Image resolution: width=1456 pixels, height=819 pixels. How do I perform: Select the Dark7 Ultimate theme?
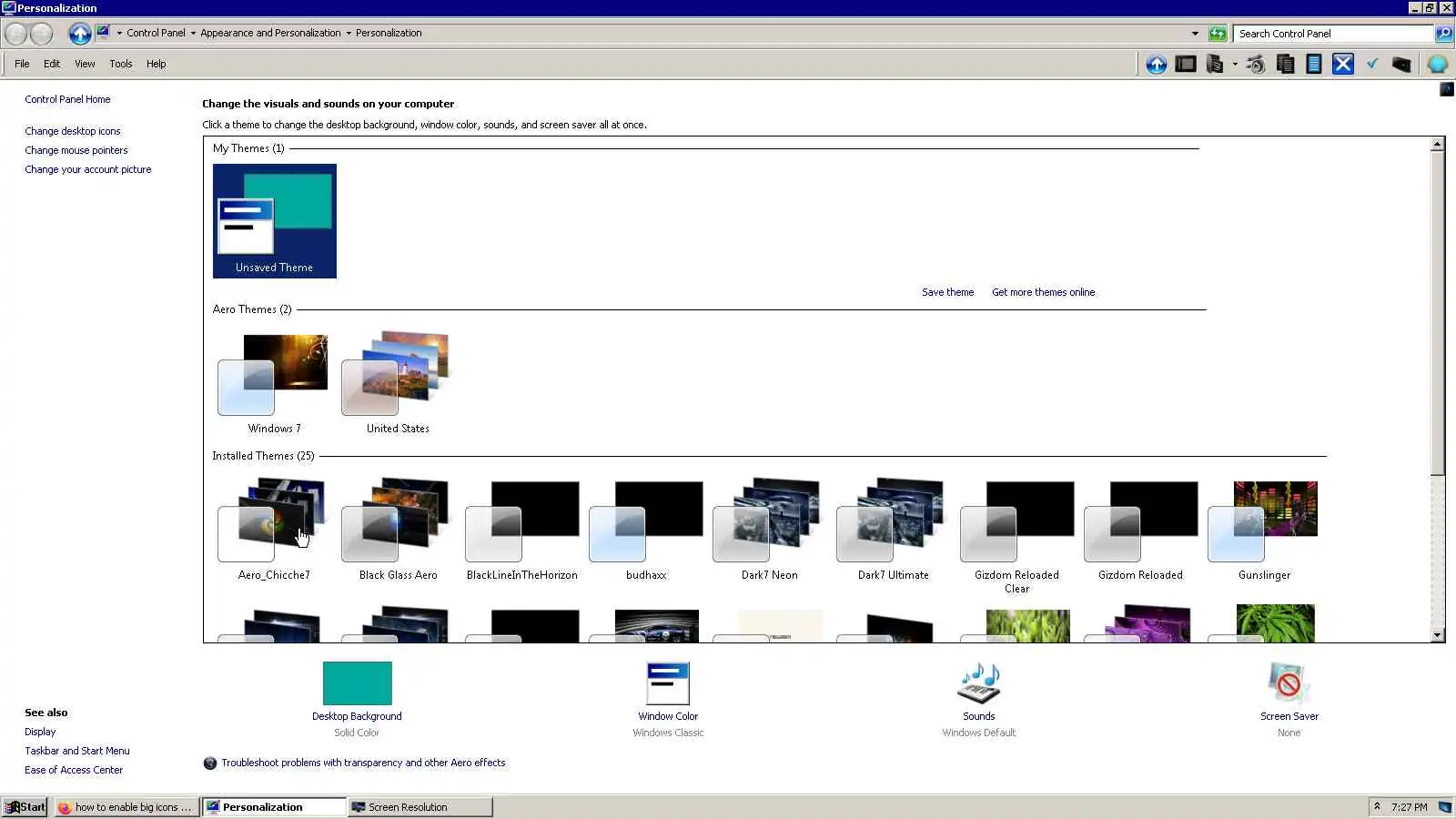893,530
